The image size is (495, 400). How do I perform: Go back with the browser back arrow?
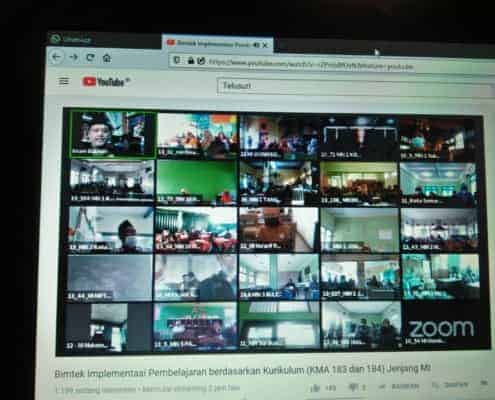click(56, 57)
